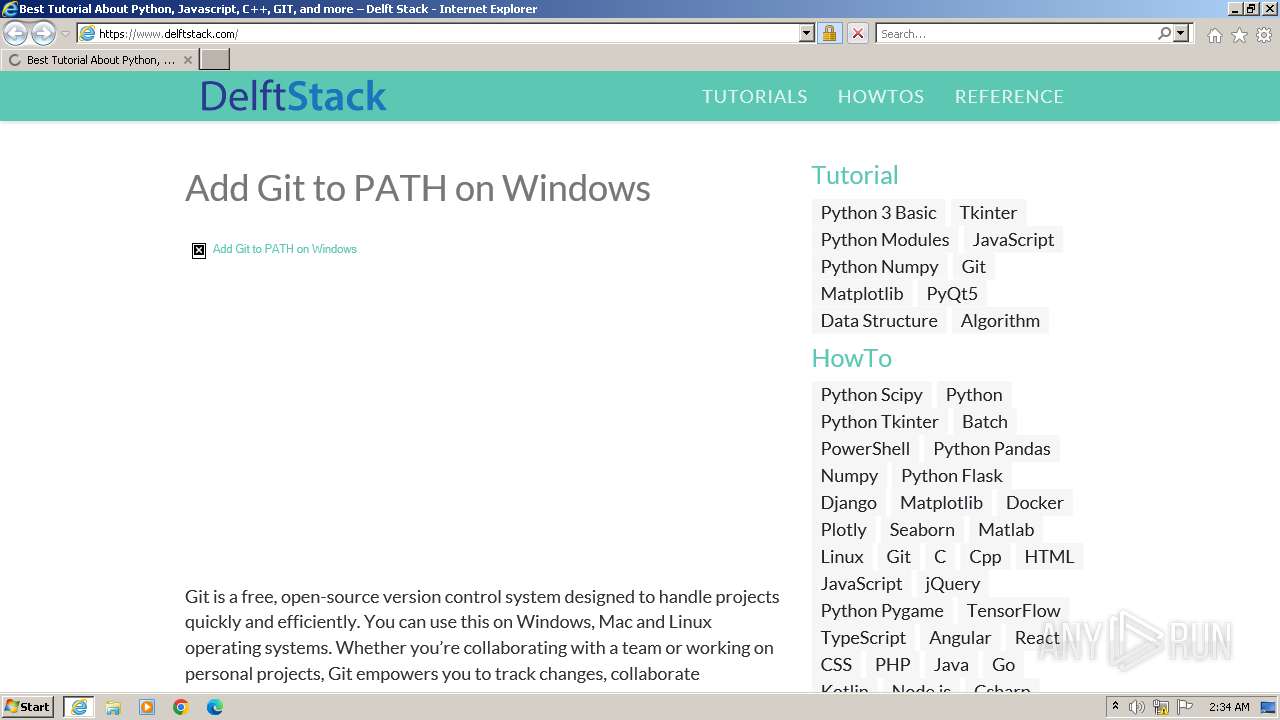This screenshot has width=1280, height=720.
Task: Open Tools gear icon
Action: click(1264, 35)
